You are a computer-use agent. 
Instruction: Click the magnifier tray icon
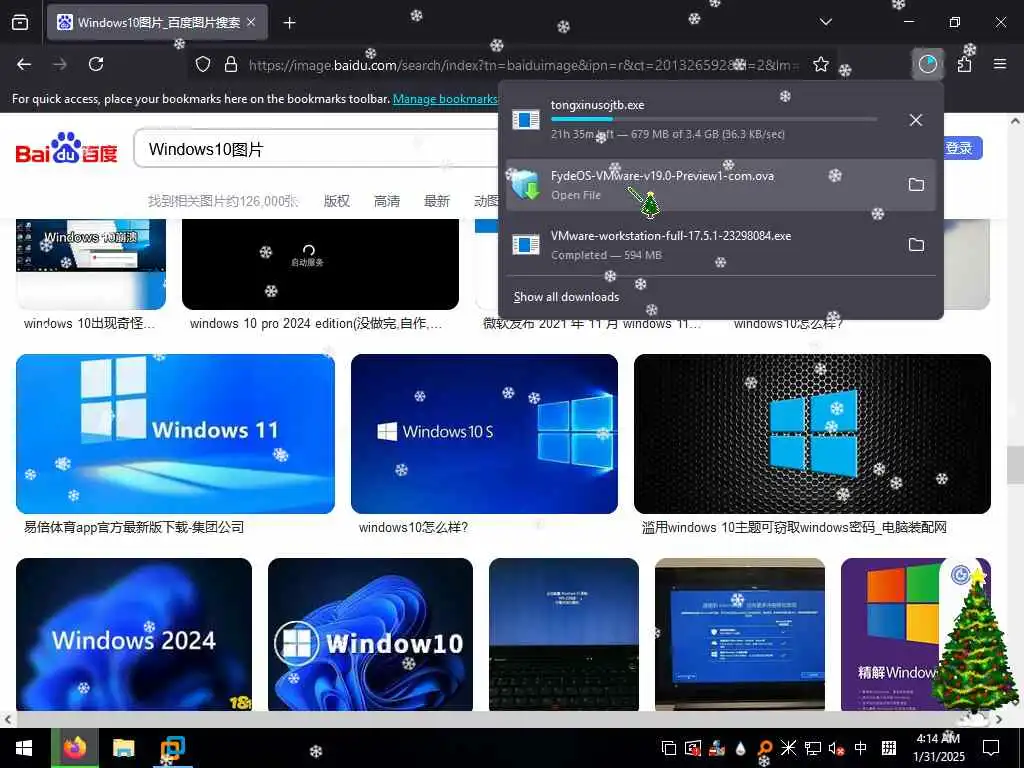(x=764, y=748)
